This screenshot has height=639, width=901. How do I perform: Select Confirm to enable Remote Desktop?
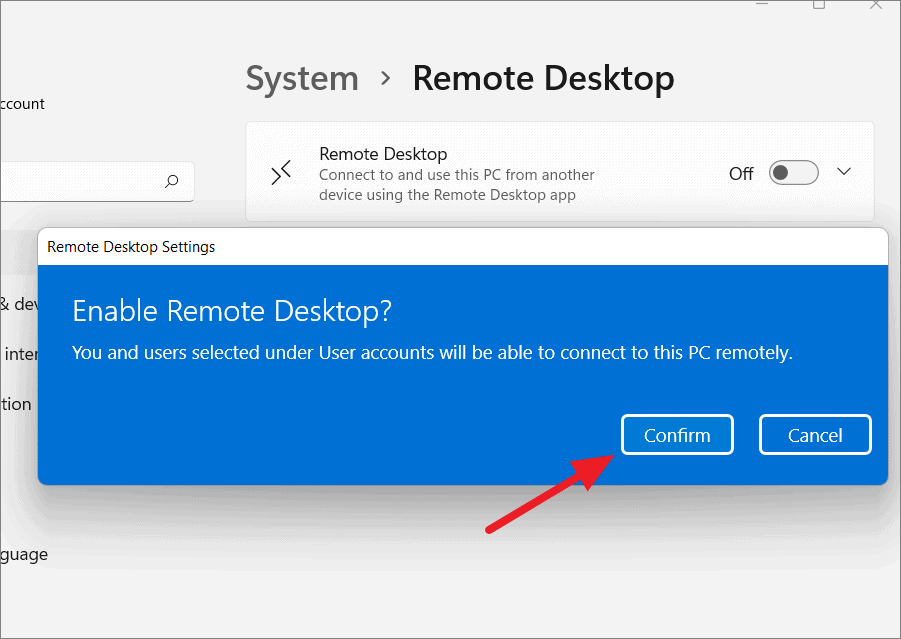pyautogui.click(x=677, y=434)
